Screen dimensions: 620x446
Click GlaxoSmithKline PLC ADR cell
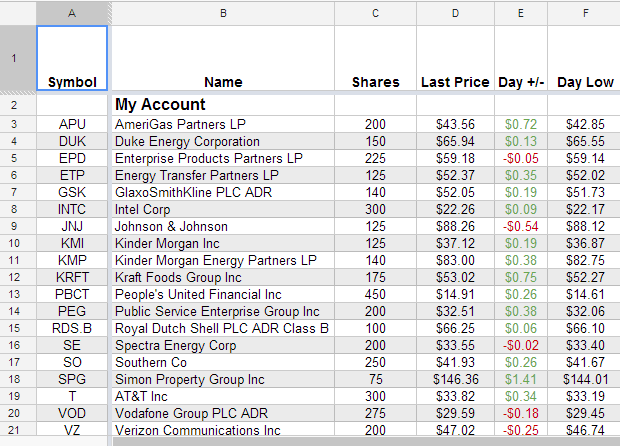223,192
